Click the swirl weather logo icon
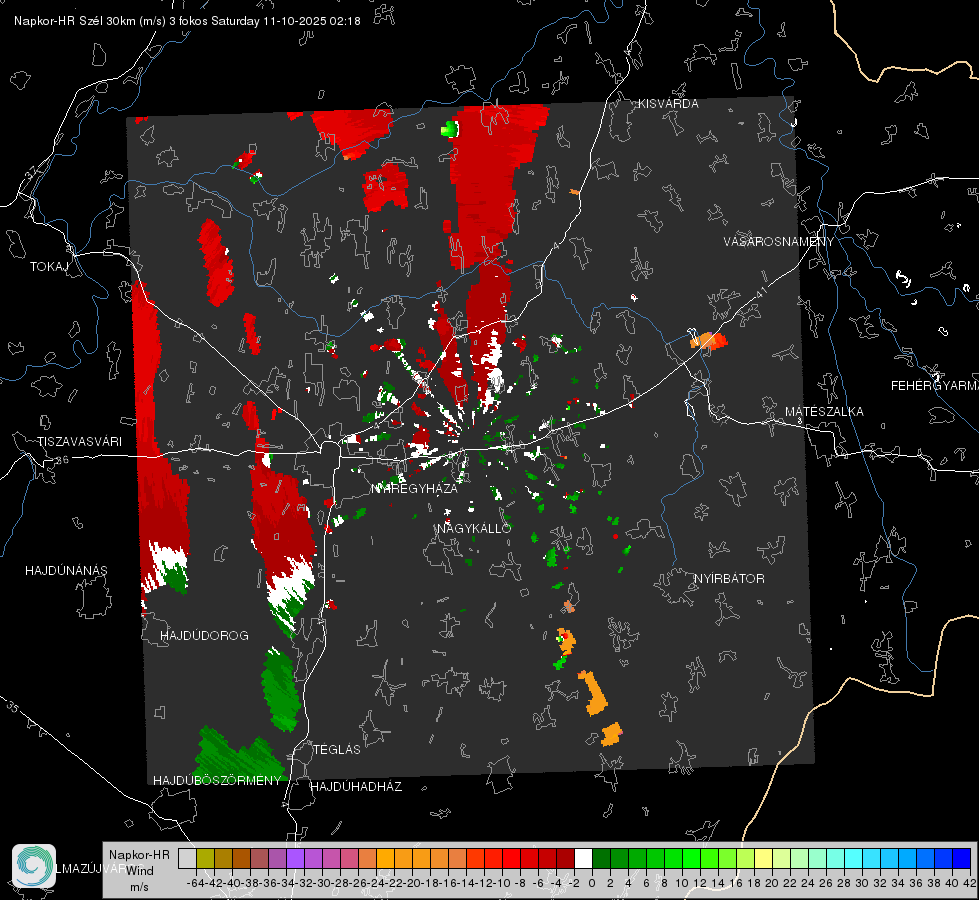 34,866
